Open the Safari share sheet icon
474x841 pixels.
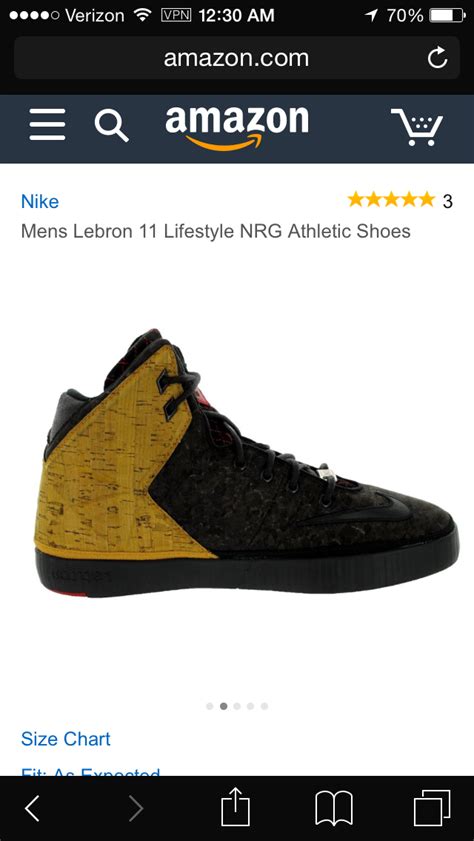click(x=236, y=806)
